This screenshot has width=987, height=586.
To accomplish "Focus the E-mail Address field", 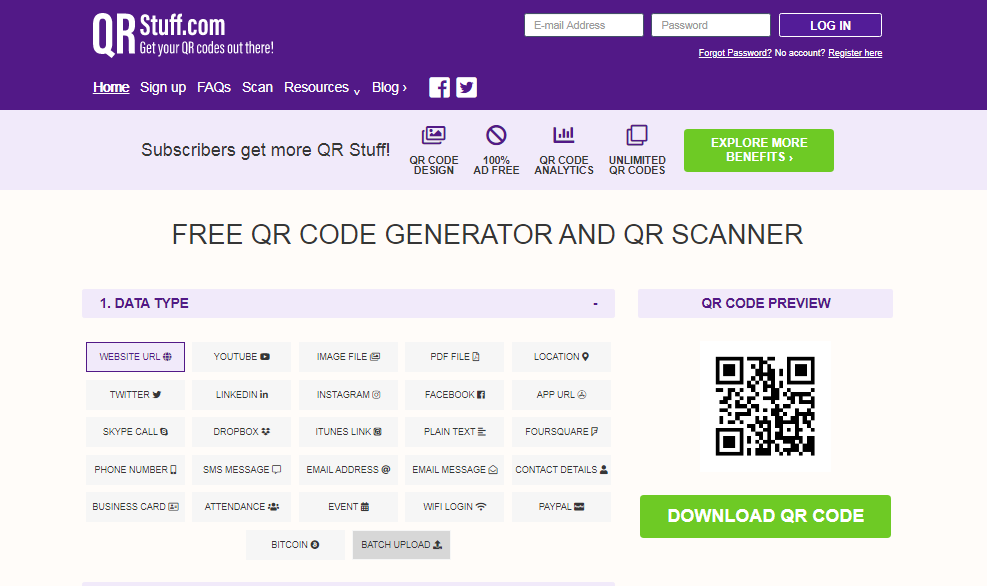I will point(584,25).
